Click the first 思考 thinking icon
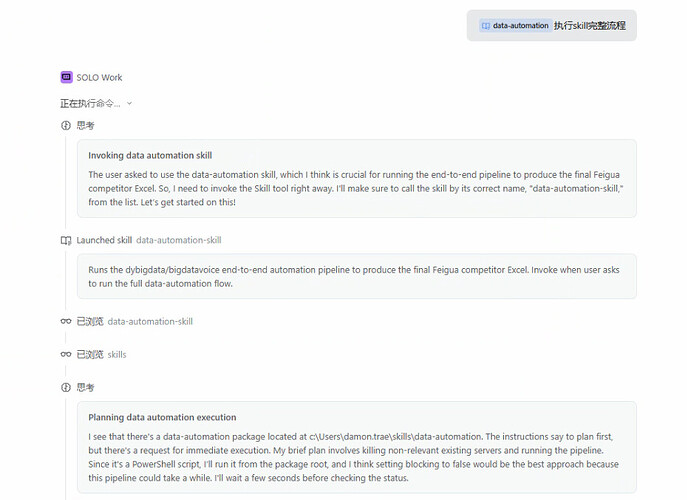The image size is (687, 500). point(66,126)
